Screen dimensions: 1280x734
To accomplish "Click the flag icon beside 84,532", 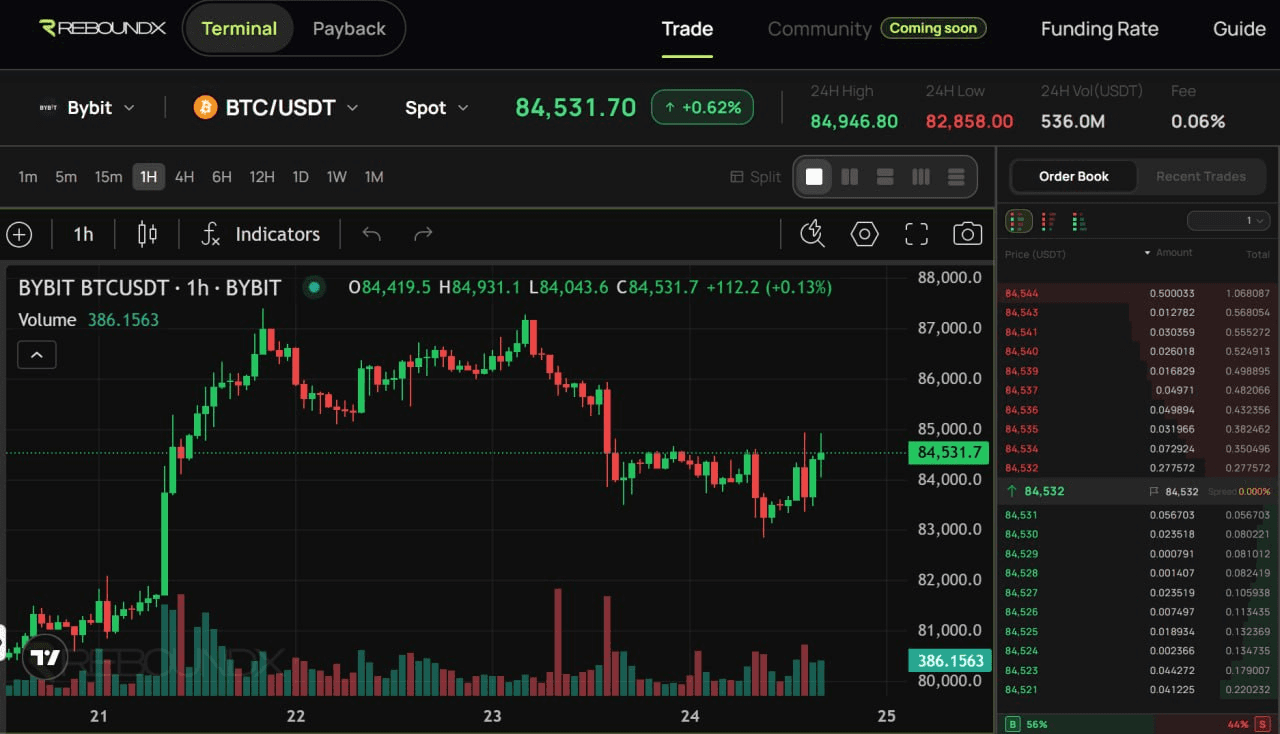I will [1154, 491].
